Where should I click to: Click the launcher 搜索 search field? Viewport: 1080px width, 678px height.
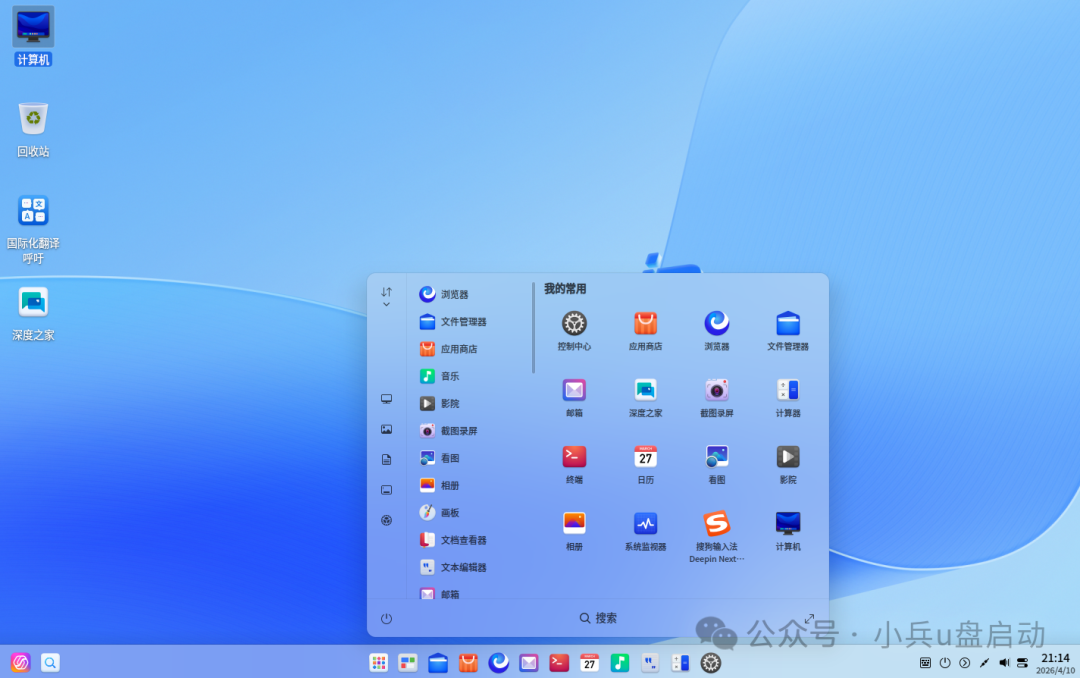coord(598,618)
